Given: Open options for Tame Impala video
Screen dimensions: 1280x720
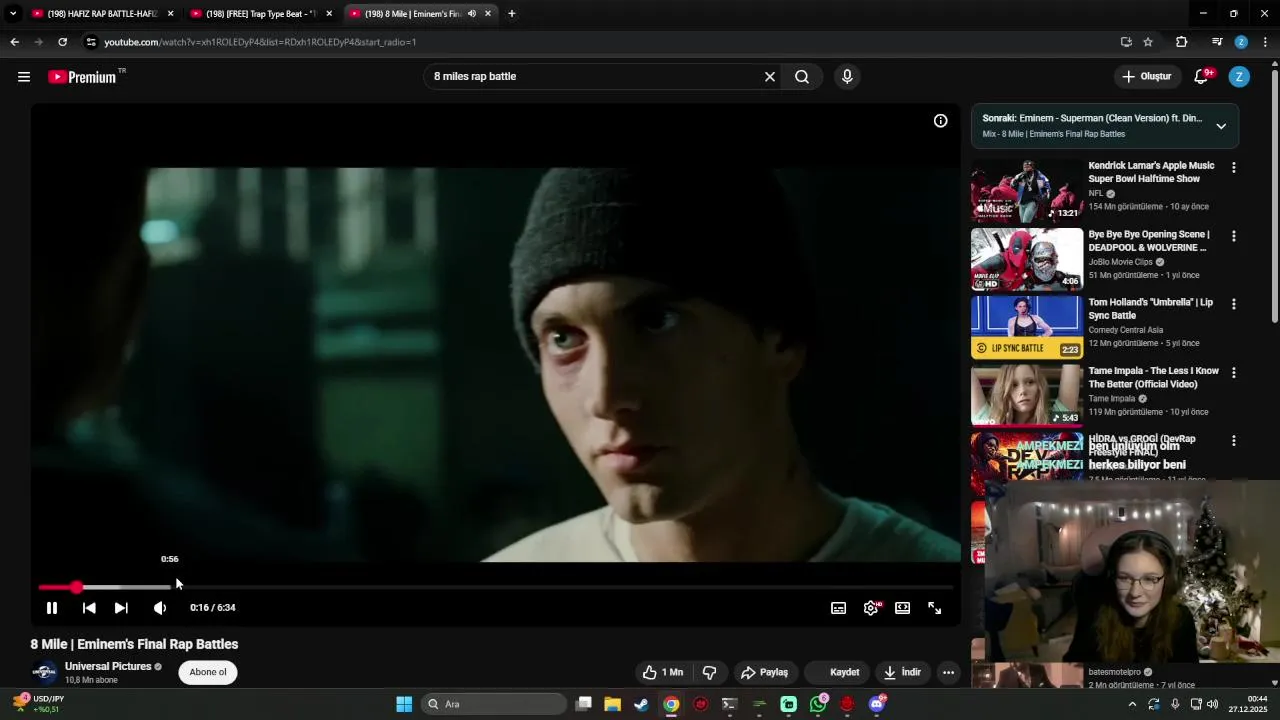Looking at the screenshot, I should 1234,372.
